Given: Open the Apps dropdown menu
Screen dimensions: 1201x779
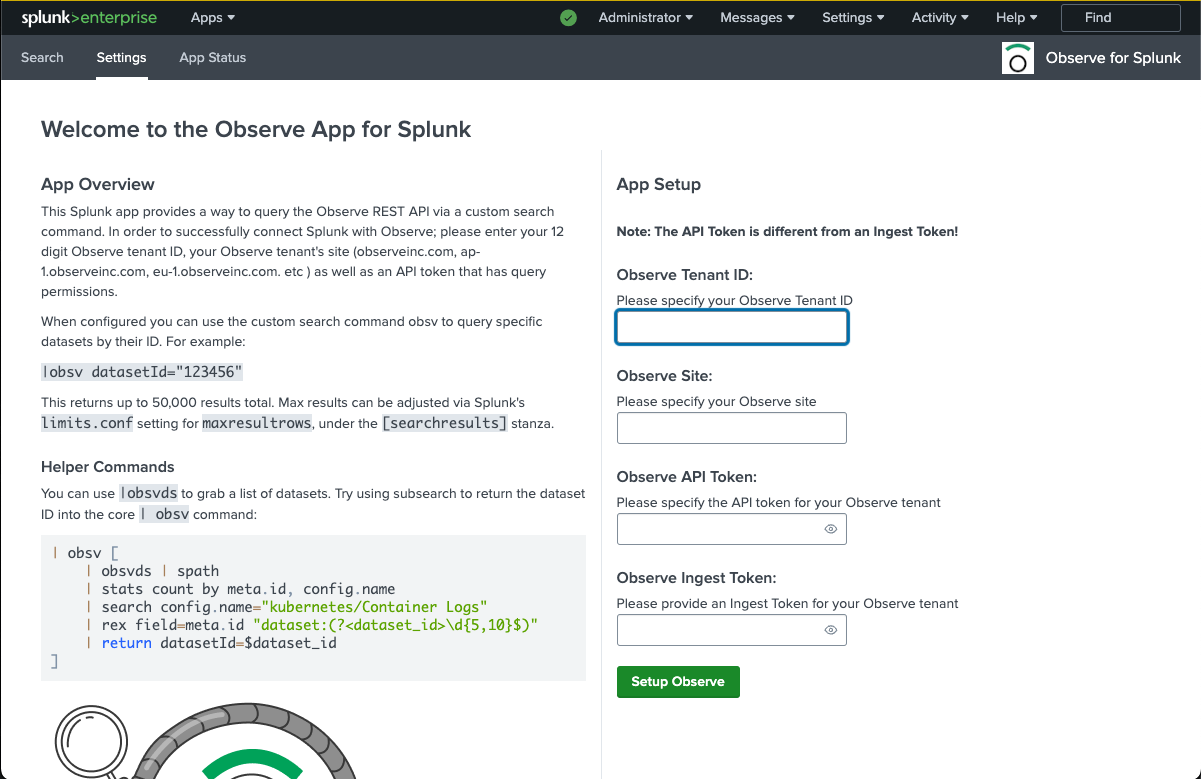Looking at the screenshot, I should click(x=213, y=17).
